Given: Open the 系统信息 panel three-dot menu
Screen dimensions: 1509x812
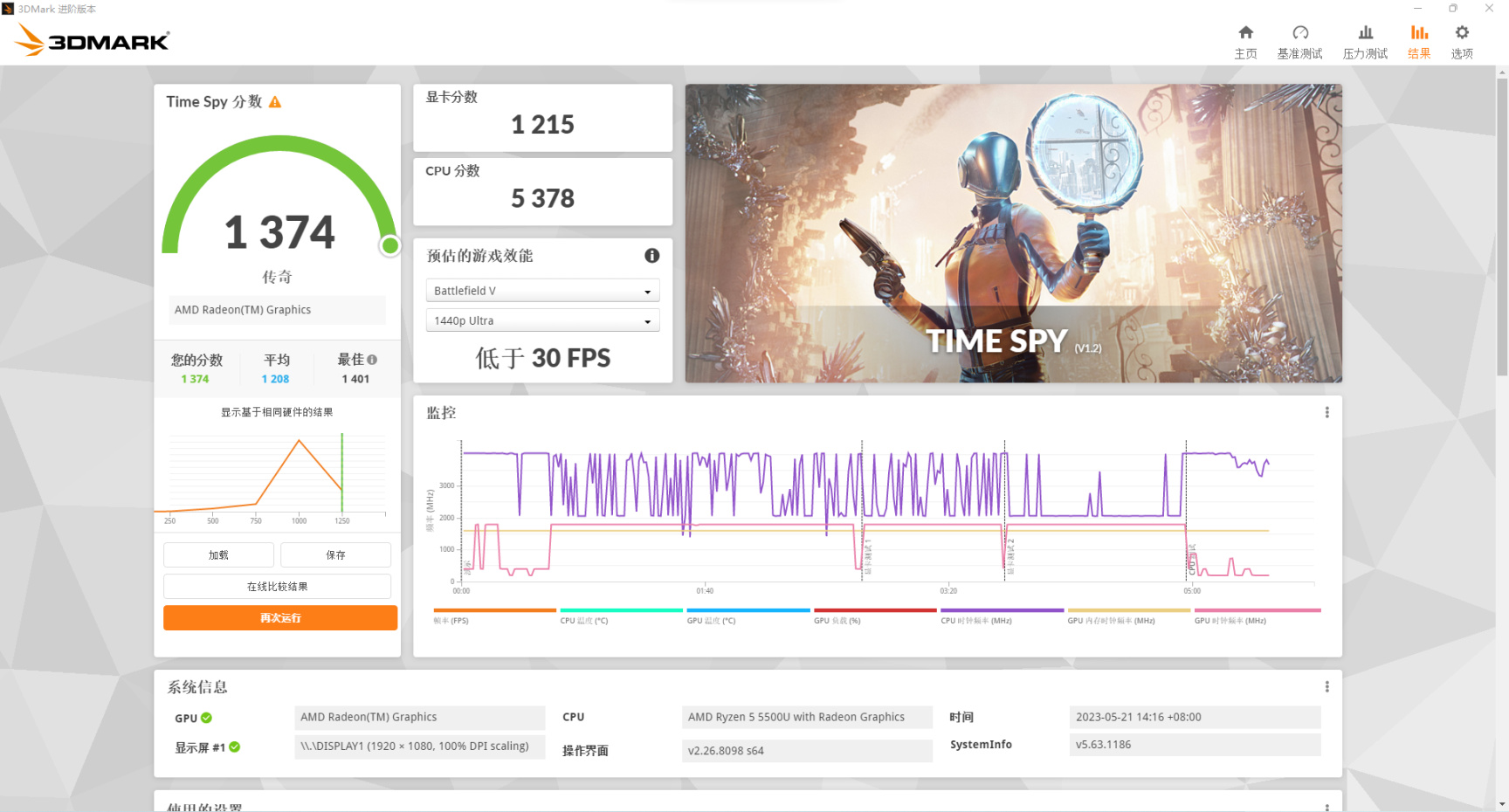Looking at the screenshot, I should tap(1326, 687).
